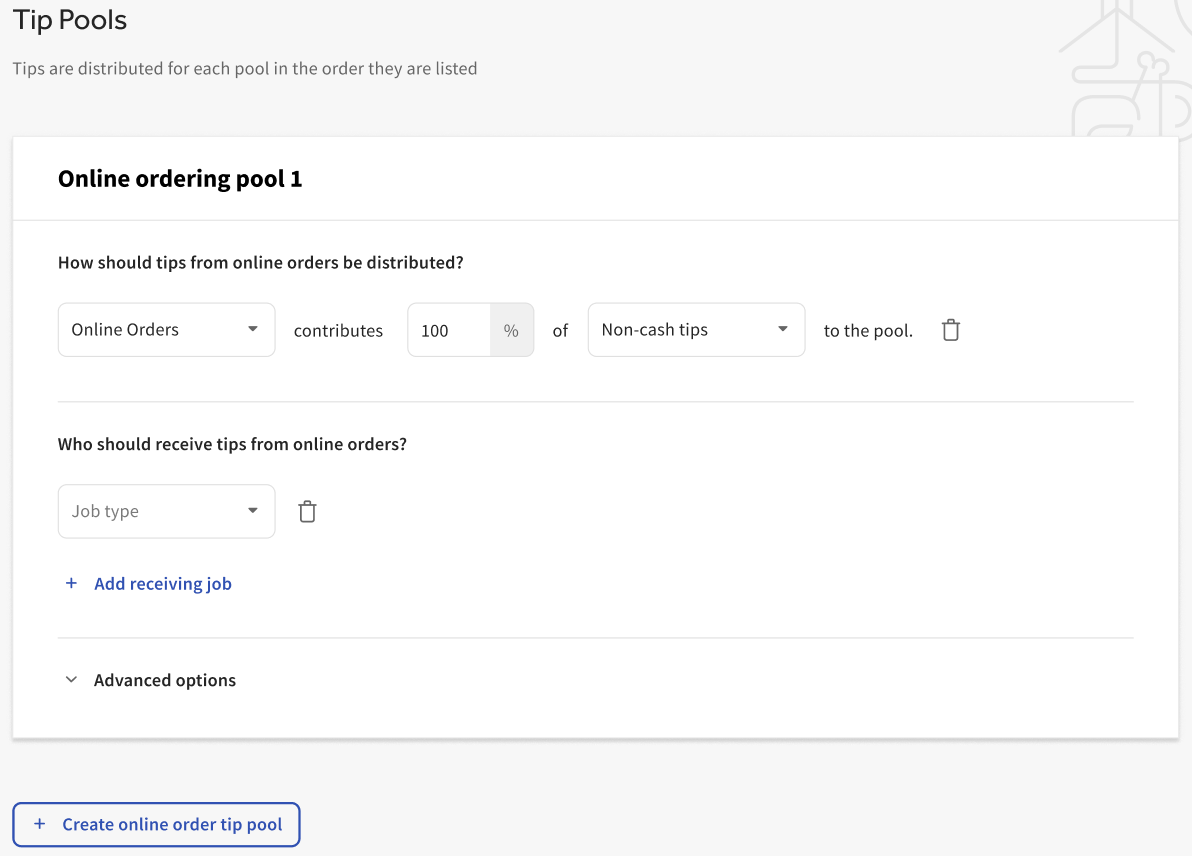Click the caret on the Non-cash tips dropdown
The image size is (1192, 856).
[783, 329]
